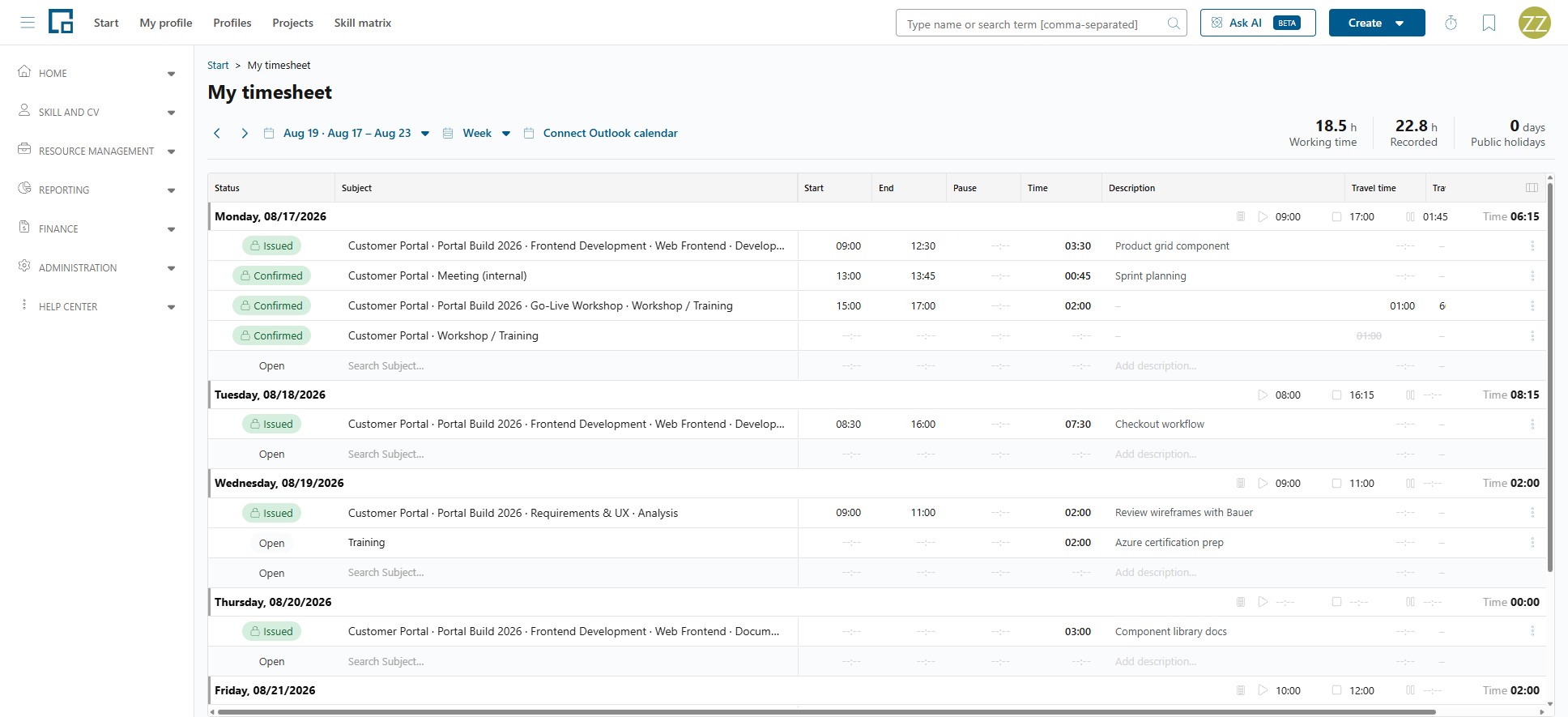The image size is (1568, 717).
Task: Click the search magnifier icon
Action: coord(1173,23)
